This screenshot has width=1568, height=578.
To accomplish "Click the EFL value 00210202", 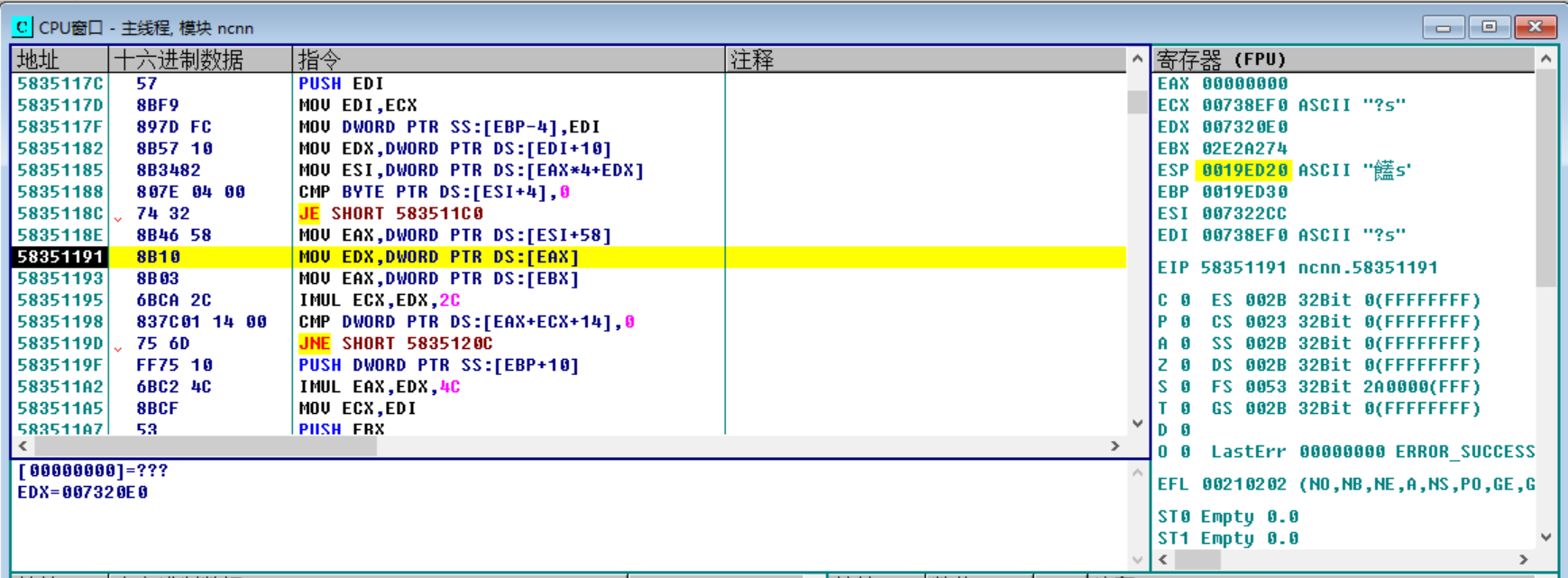I will coord(1244,484).
